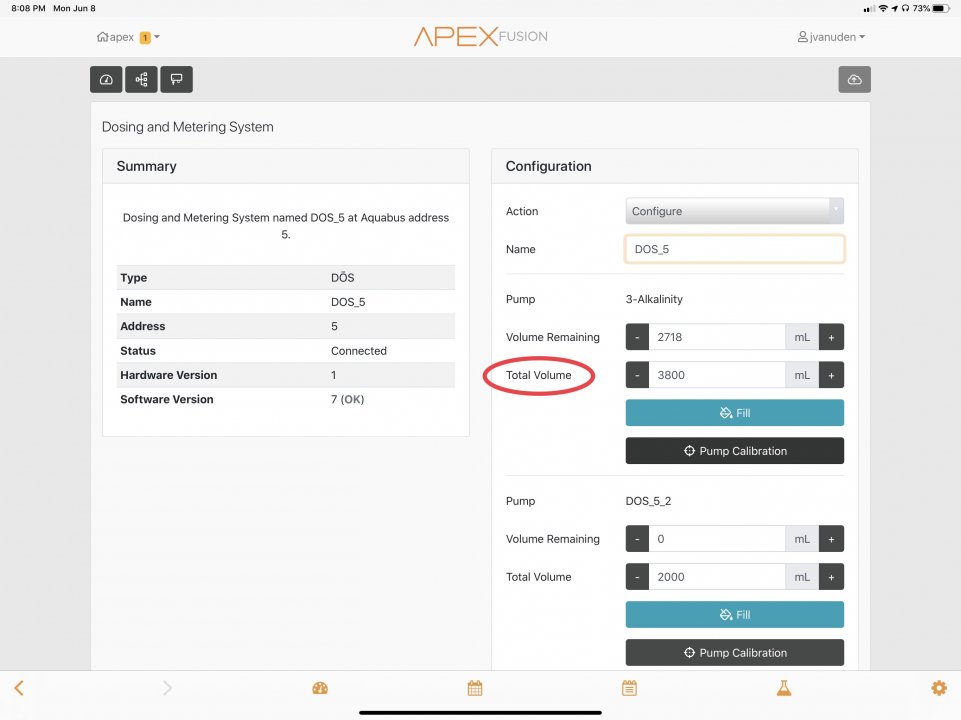Screen dimensions: 961x720
Task: Go forward with the grey right arrow
Action: click(x=167, y=688)
